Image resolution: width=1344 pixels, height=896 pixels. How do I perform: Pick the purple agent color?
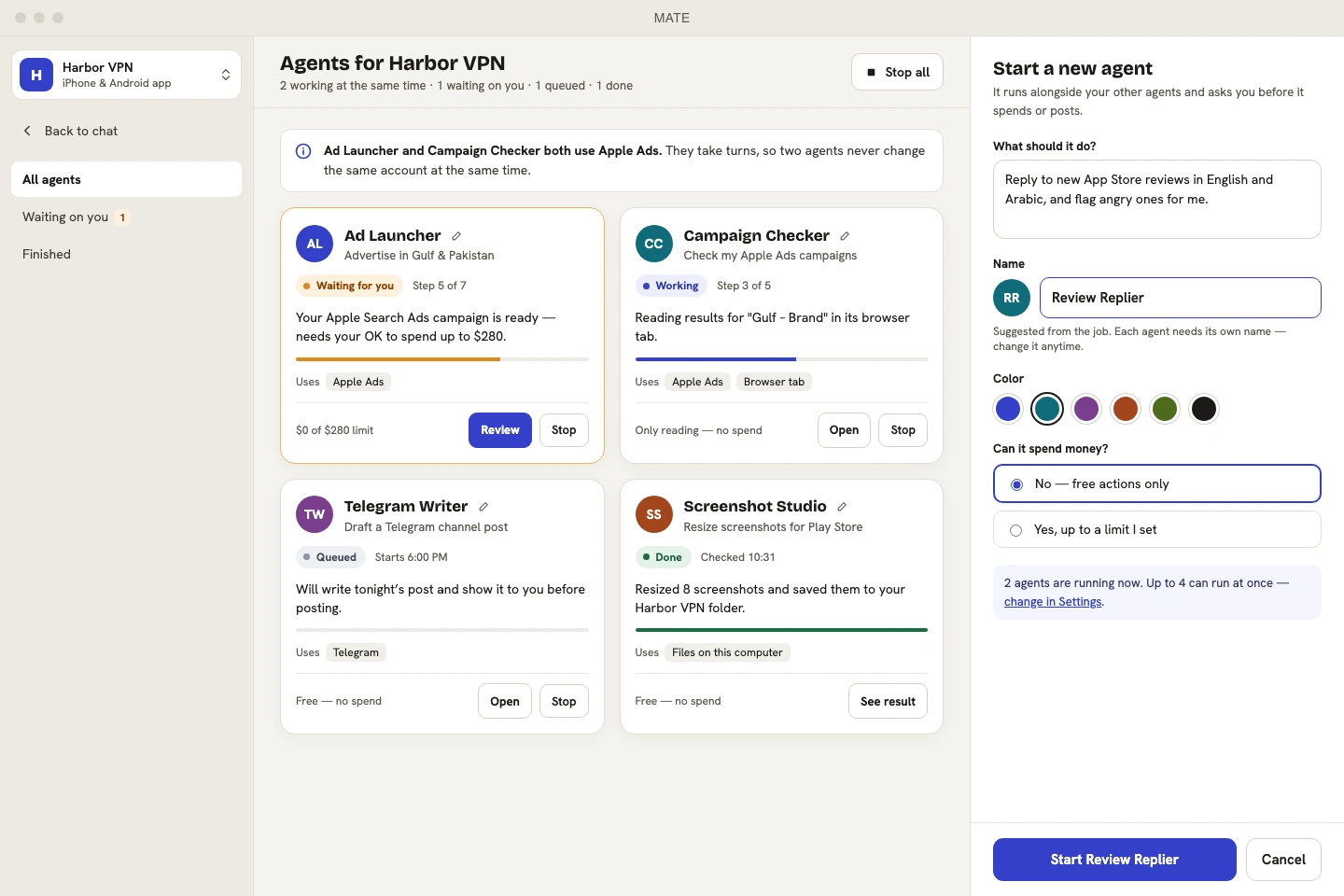point(1086,409)
